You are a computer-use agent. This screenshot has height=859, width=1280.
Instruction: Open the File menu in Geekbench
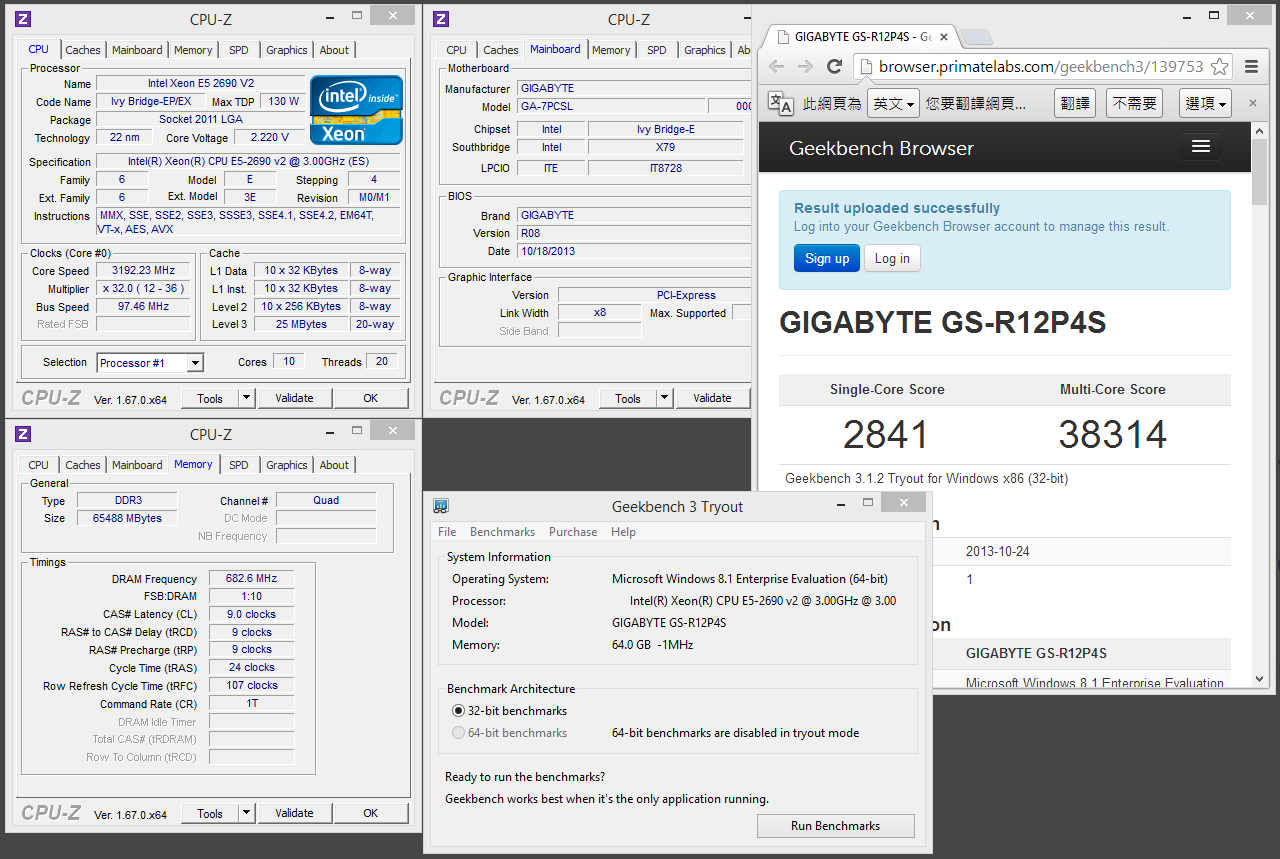pyautogui.click(x=447, y=532)
